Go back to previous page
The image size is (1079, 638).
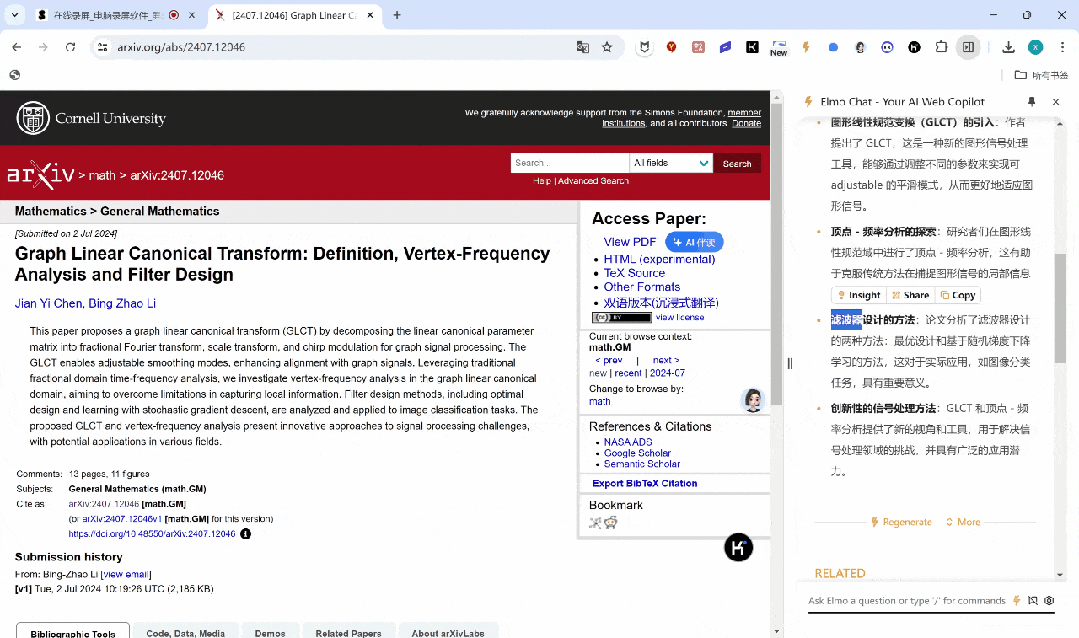click(17, 47)
